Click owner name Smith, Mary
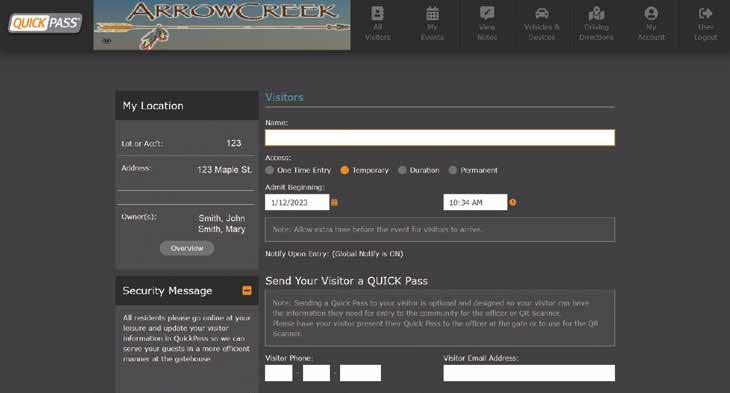 (222, 229)
